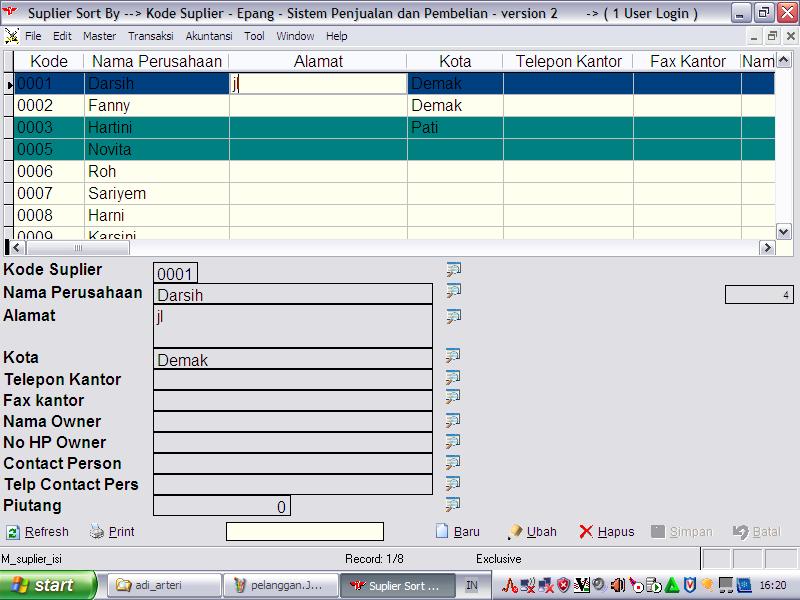The width and height of the screenshot is (800, 600).
Task: Delete the record with Hapus button
Action: 607,532
